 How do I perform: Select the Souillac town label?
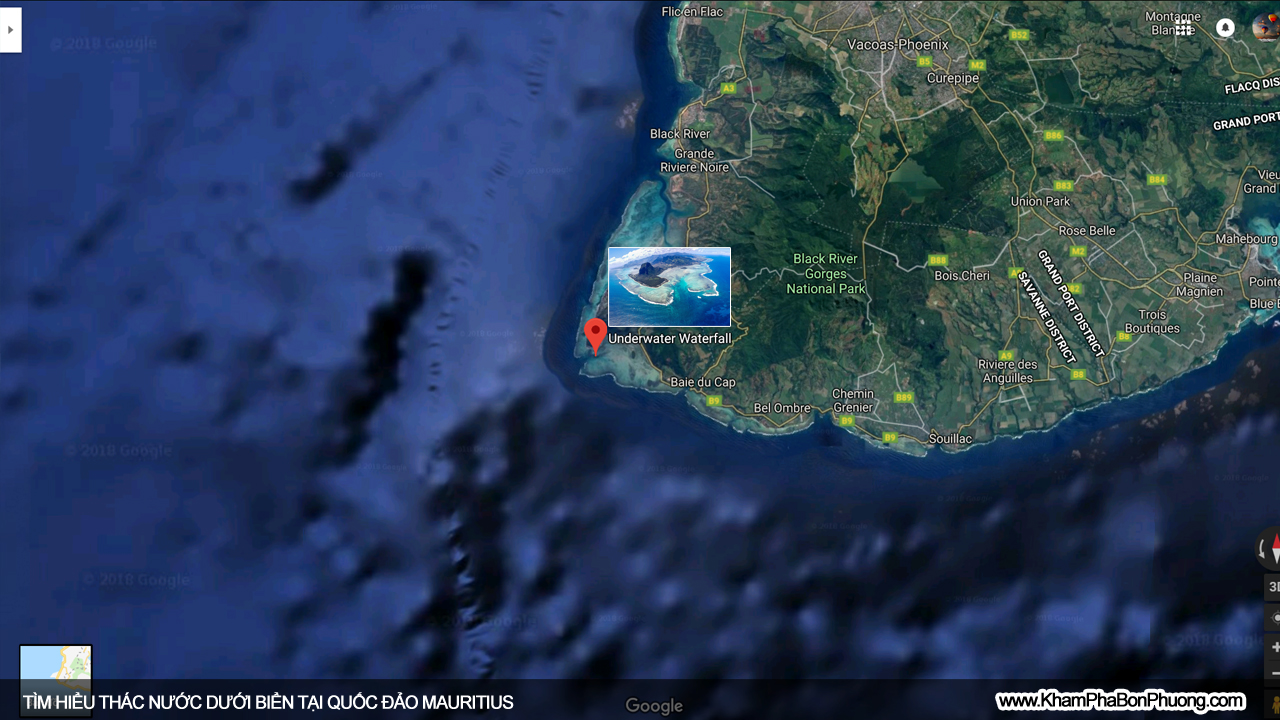pyautogui.click(x=949, y=439)
